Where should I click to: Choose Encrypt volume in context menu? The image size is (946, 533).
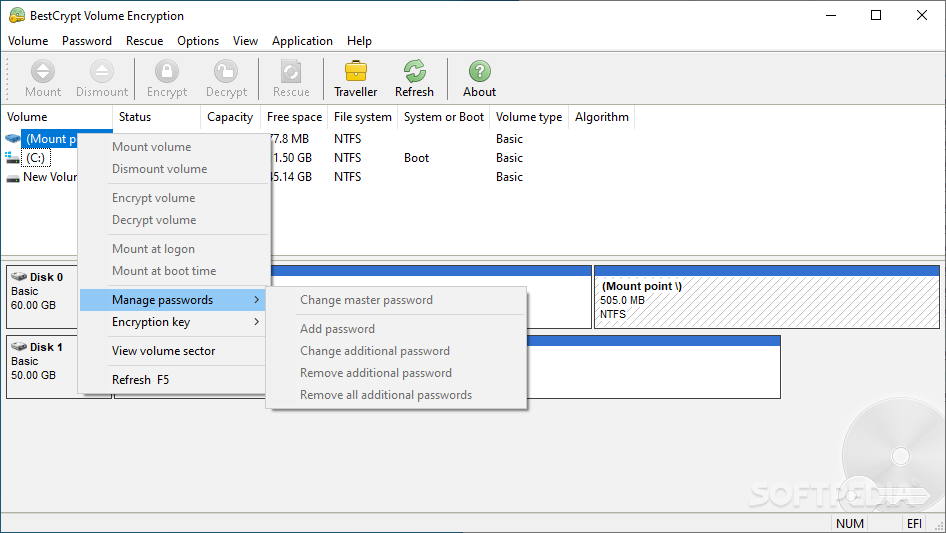click(173, 198)
